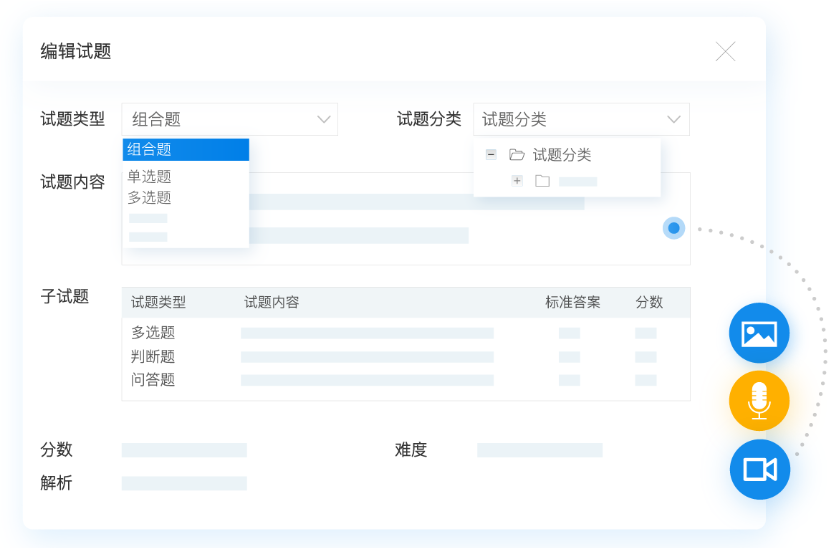Click the 分数 input field
839x548 pixels.
click(184, 450)
